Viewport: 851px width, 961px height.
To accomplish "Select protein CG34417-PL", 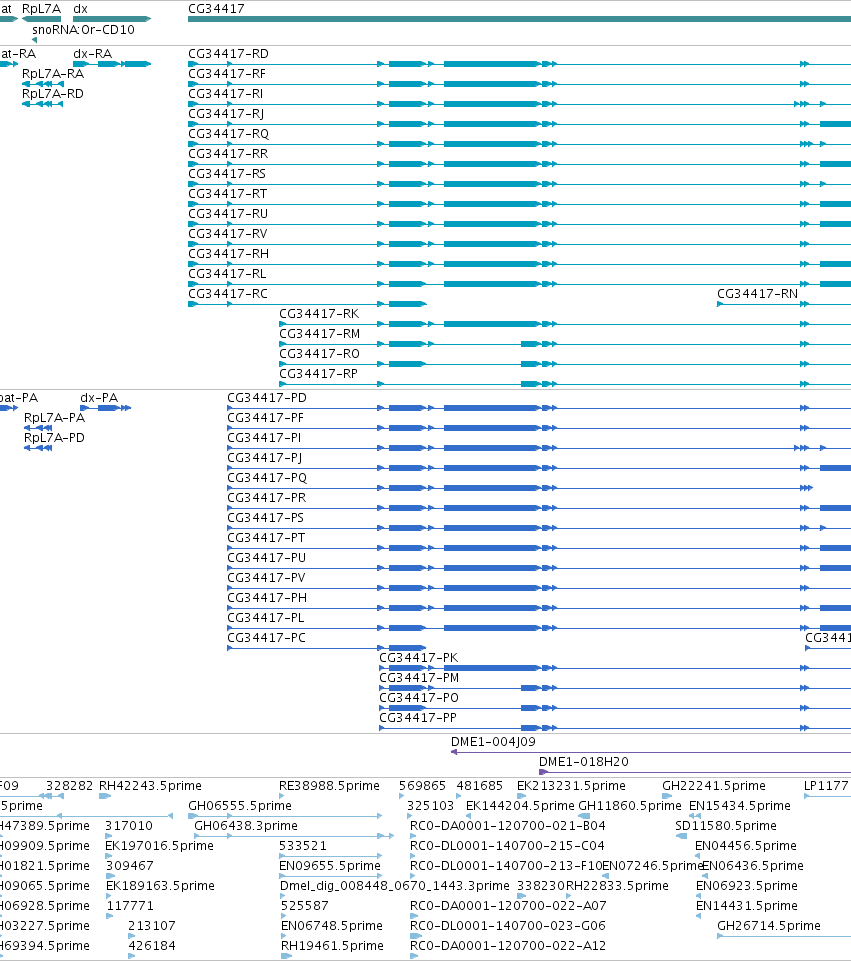I will pos(266,618).
